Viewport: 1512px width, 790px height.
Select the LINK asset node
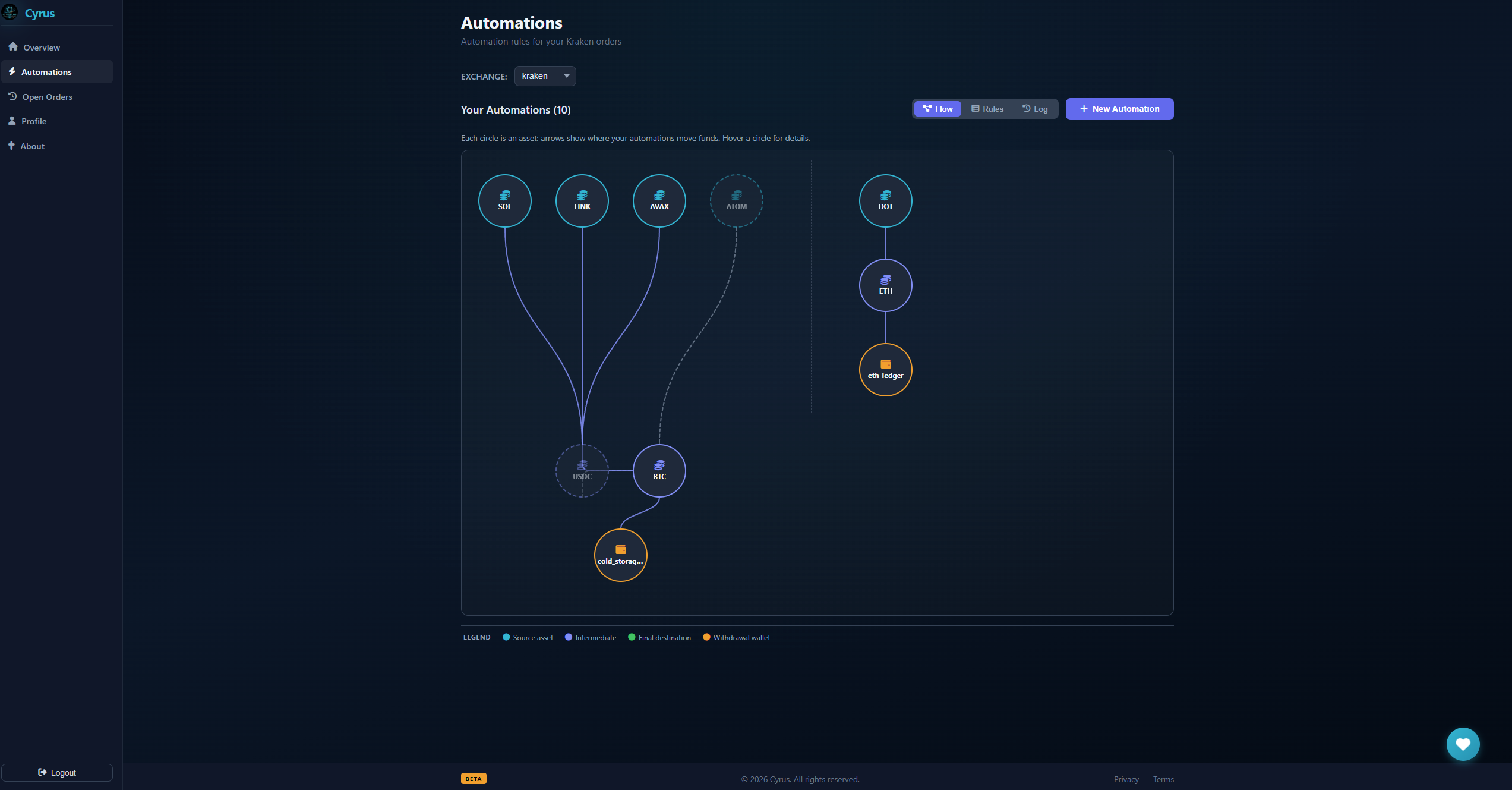582,201
